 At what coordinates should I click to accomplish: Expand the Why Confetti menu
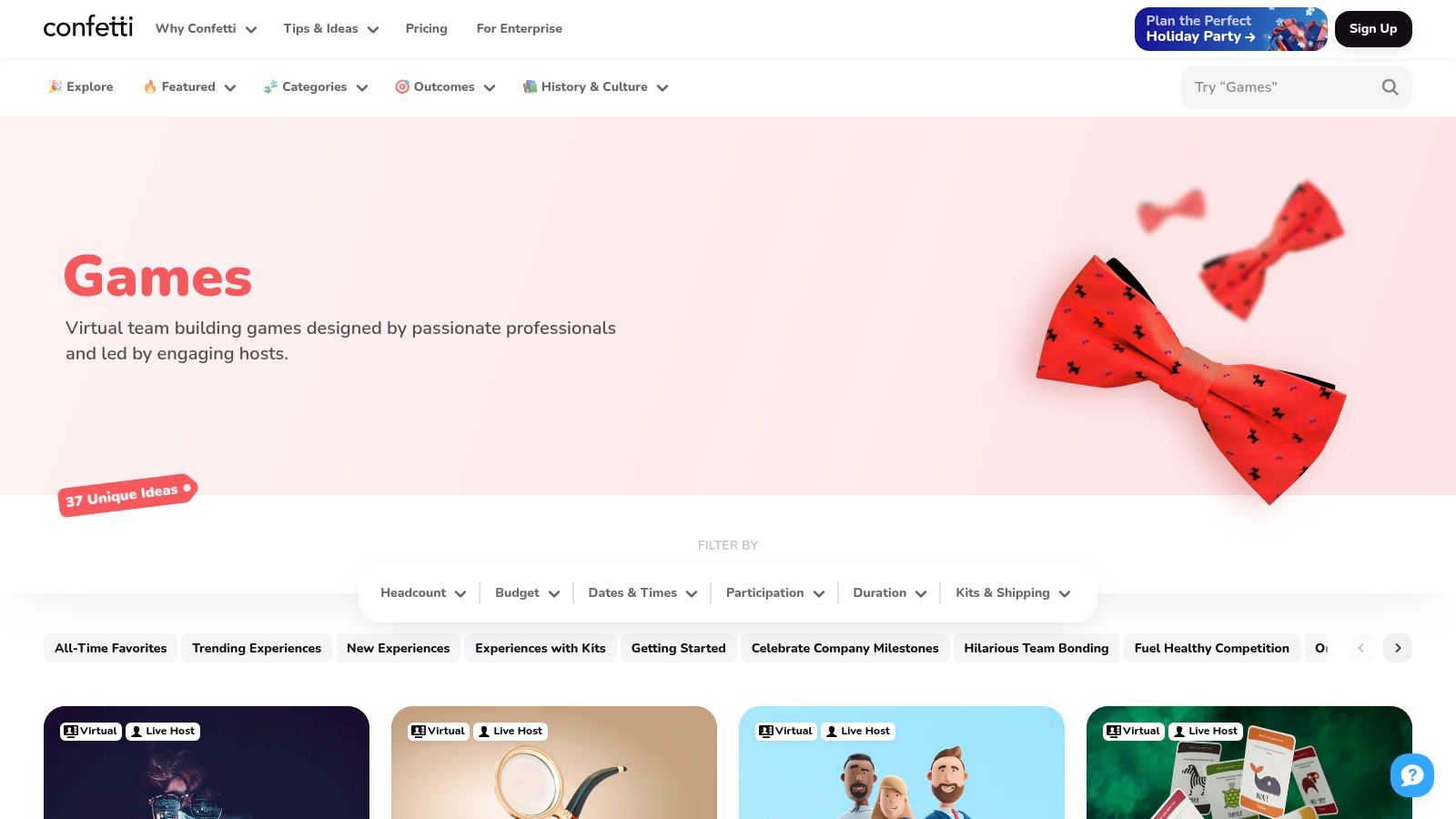point(207,28)
